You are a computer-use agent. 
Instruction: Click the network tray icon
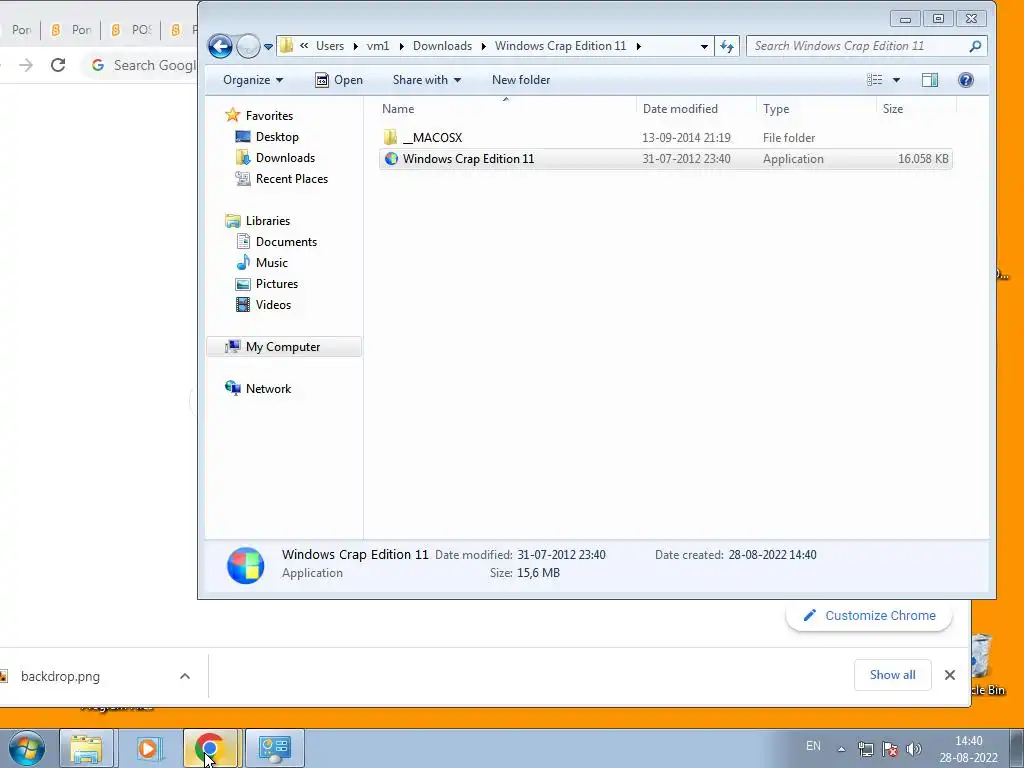click(x=866, y=749)
